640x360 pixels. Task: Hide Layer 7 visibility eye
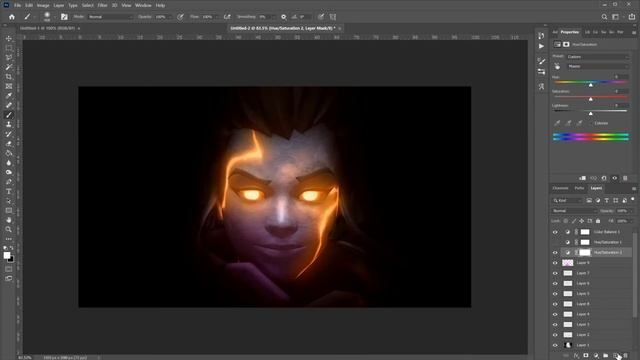click(555, 273)
